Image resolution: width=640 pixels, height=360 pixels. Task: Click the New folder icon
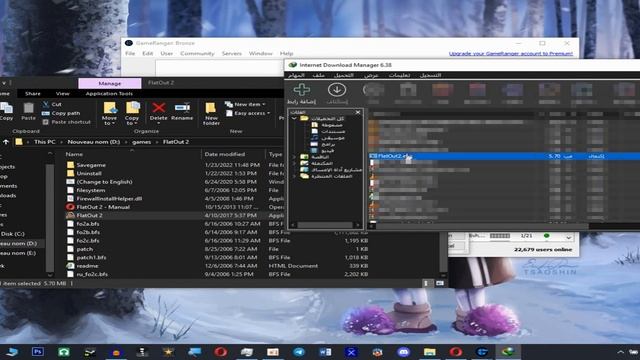coord(211,108)
